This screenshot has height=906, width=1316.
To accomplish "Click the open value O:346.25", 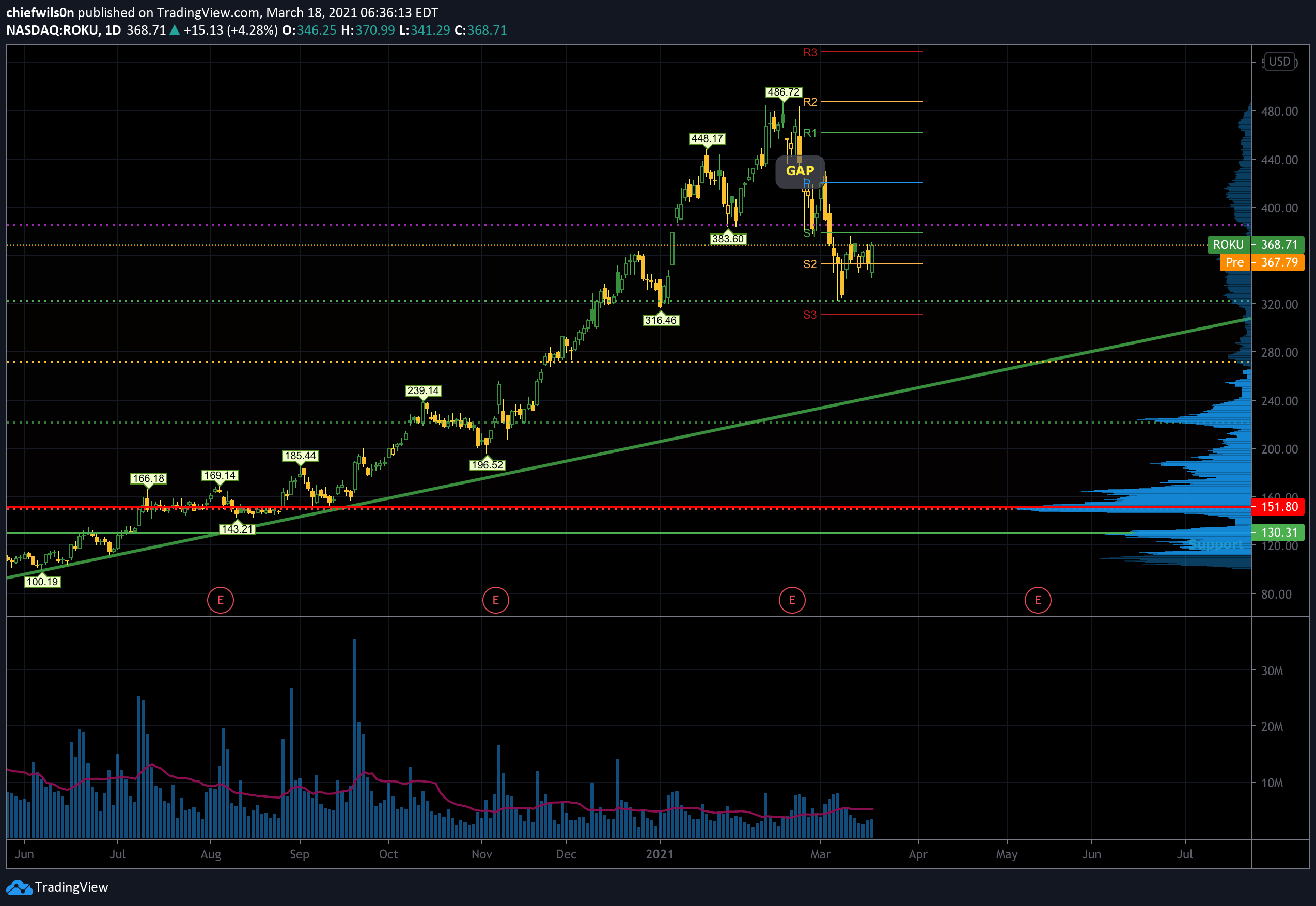I will (x=309, y=30).
